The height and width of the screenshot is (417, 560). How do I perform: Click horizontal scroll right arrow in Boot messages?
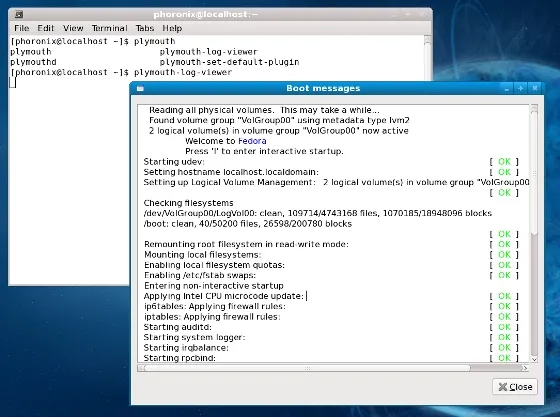coord(525,368)
